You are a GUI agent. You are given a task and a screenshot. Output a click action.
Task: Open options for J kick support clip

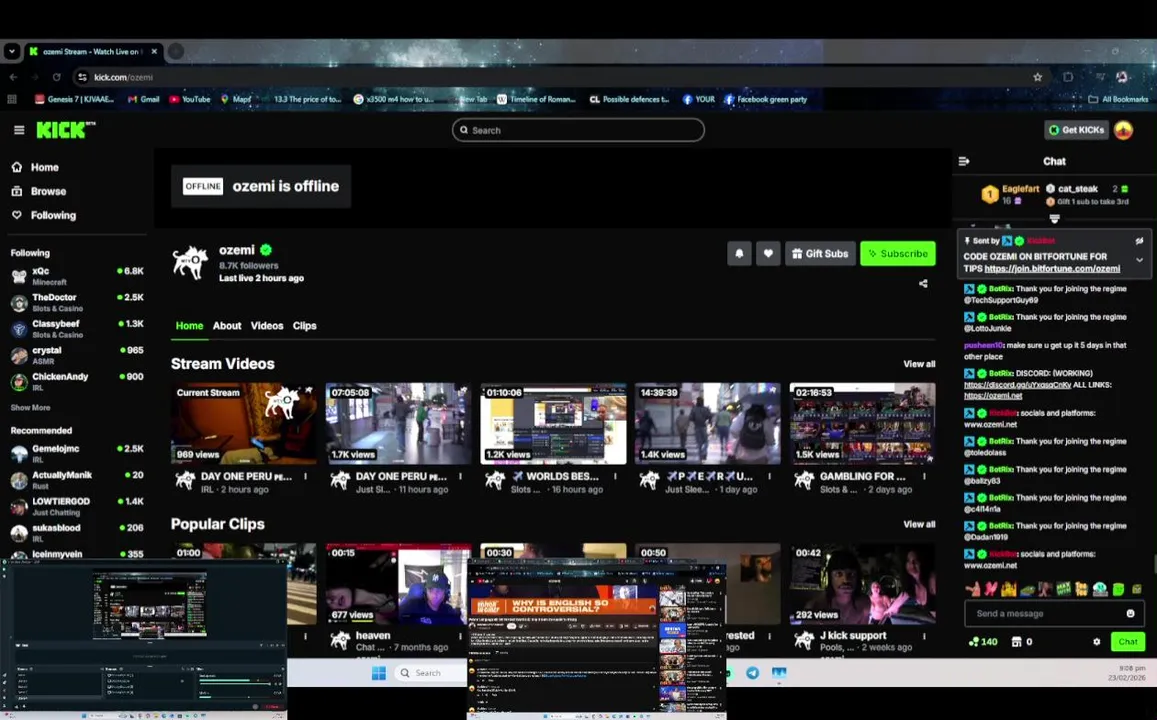(x=925, y=636)
